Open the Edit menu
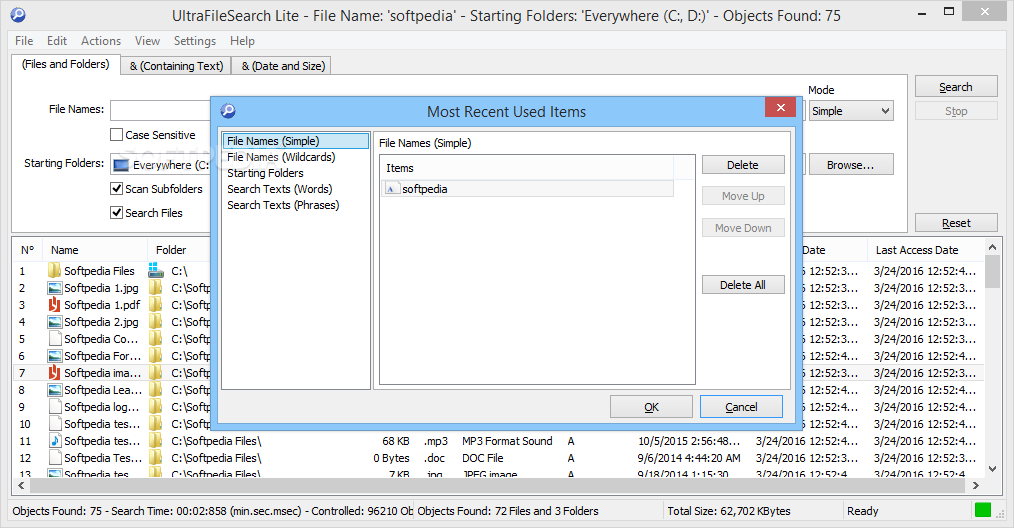 (57, 41)
